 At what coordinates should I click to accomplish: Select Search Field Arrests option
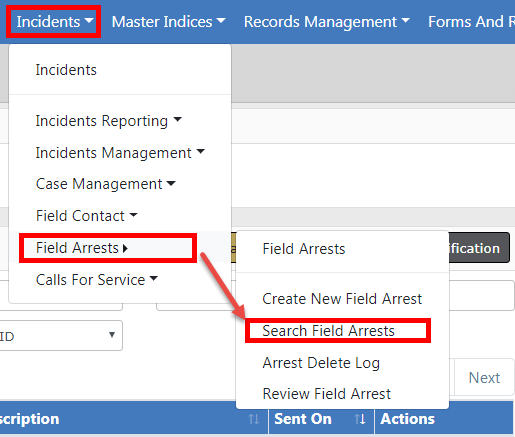coord(328,331)
